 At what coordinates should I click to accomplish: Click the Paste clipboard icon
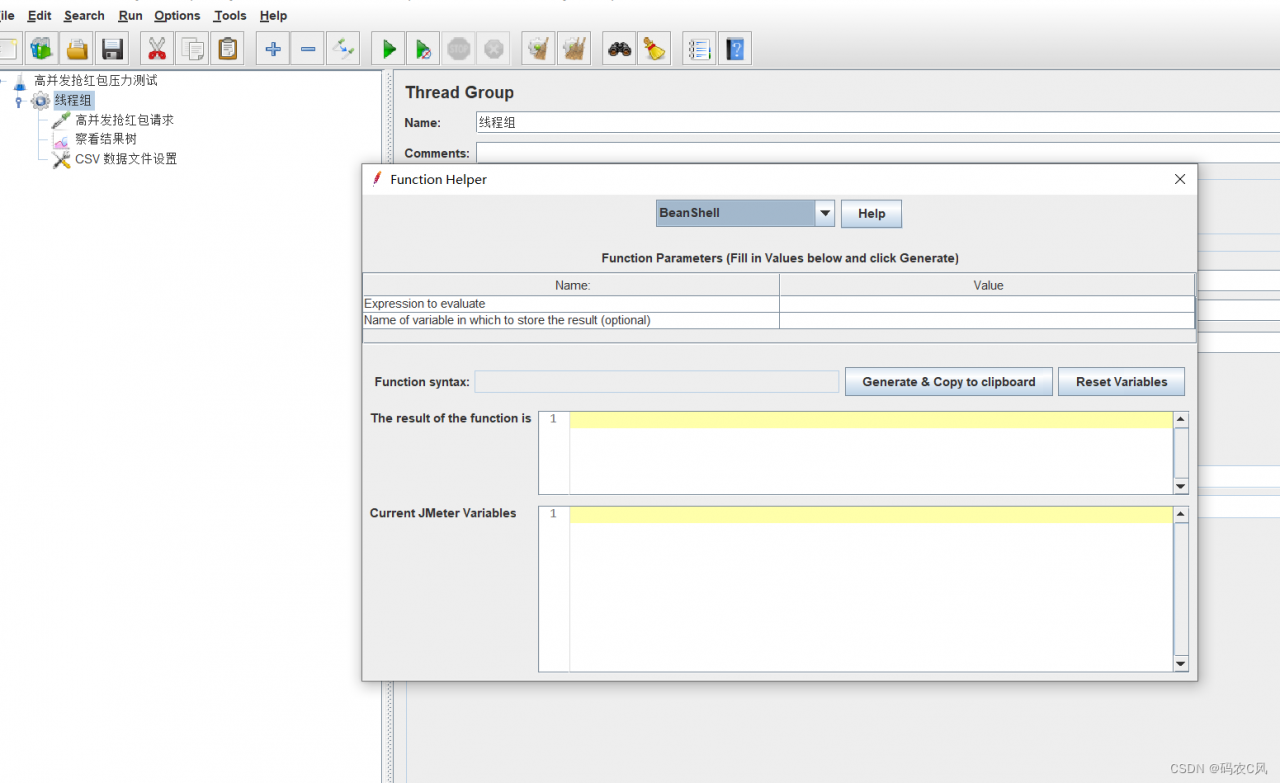[228, 48]
